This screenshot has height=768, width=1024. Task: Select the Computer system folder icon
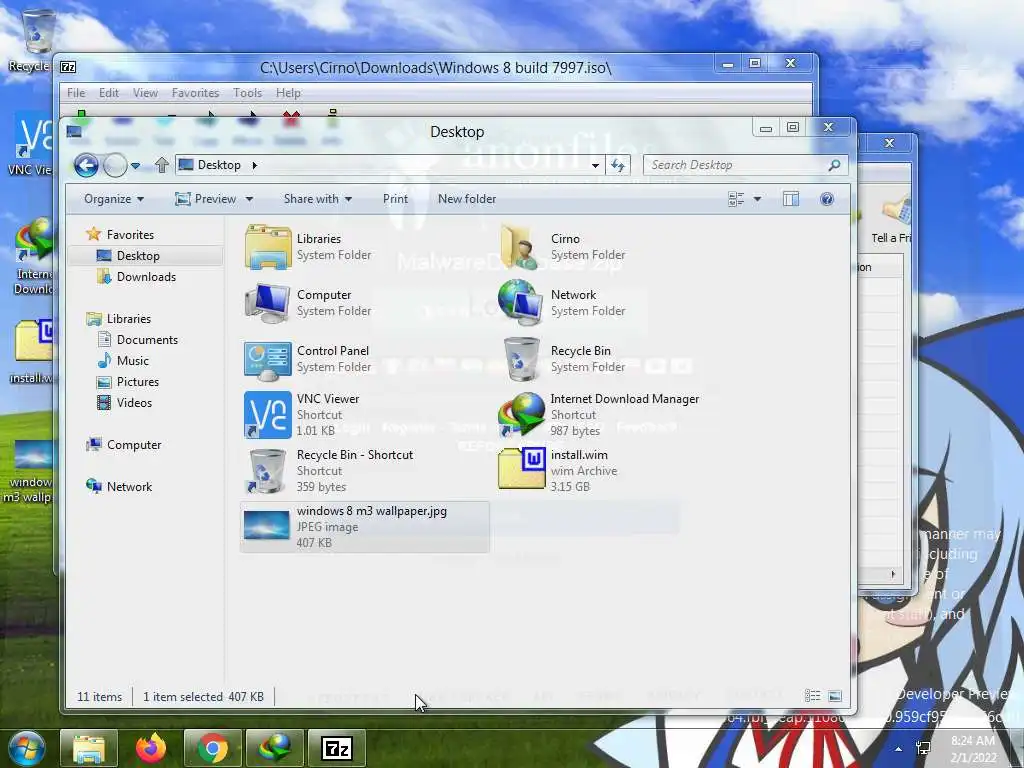[268, 303]
